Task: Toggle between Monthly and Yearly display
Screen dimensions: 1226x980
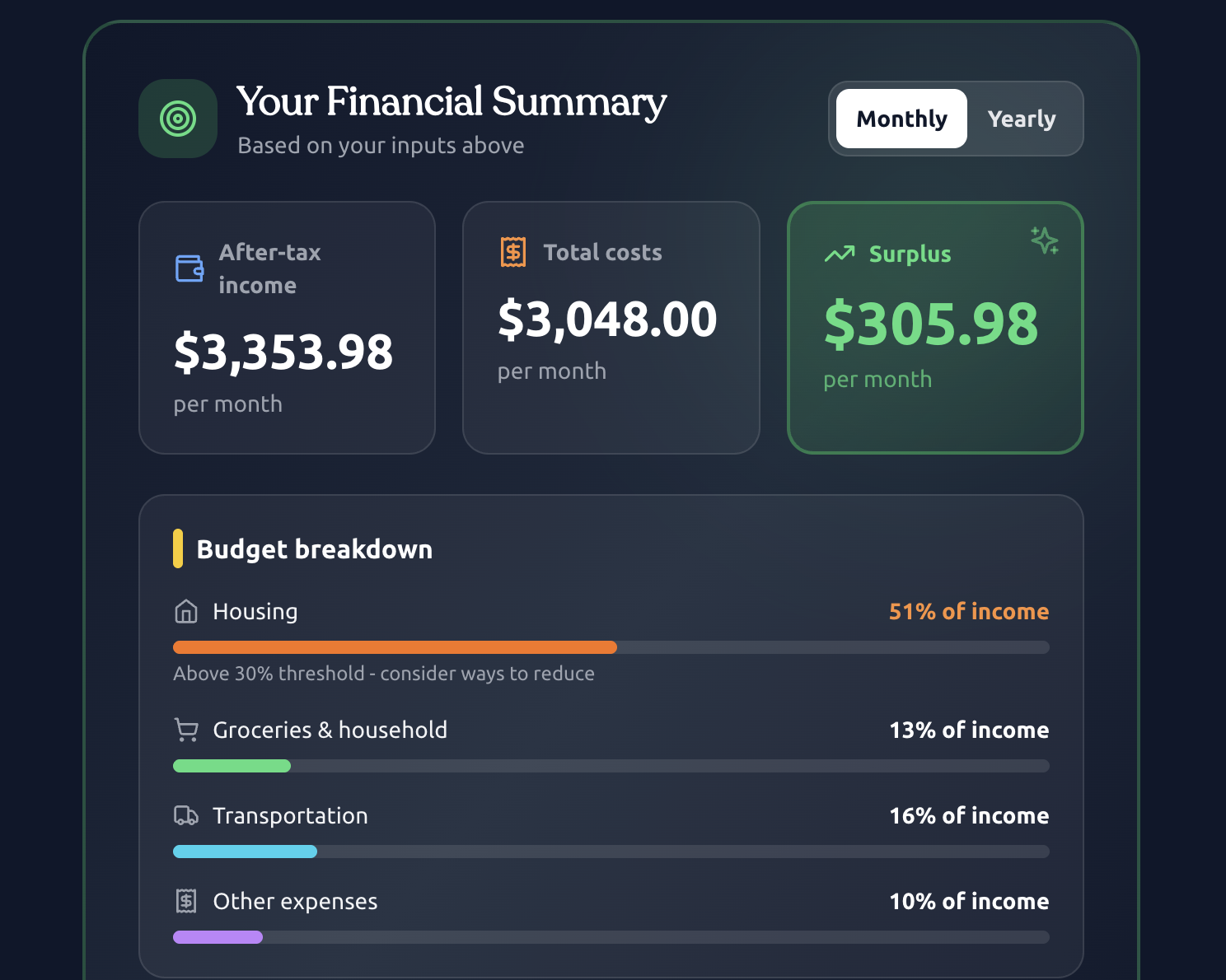Action: tap(956, 119)
